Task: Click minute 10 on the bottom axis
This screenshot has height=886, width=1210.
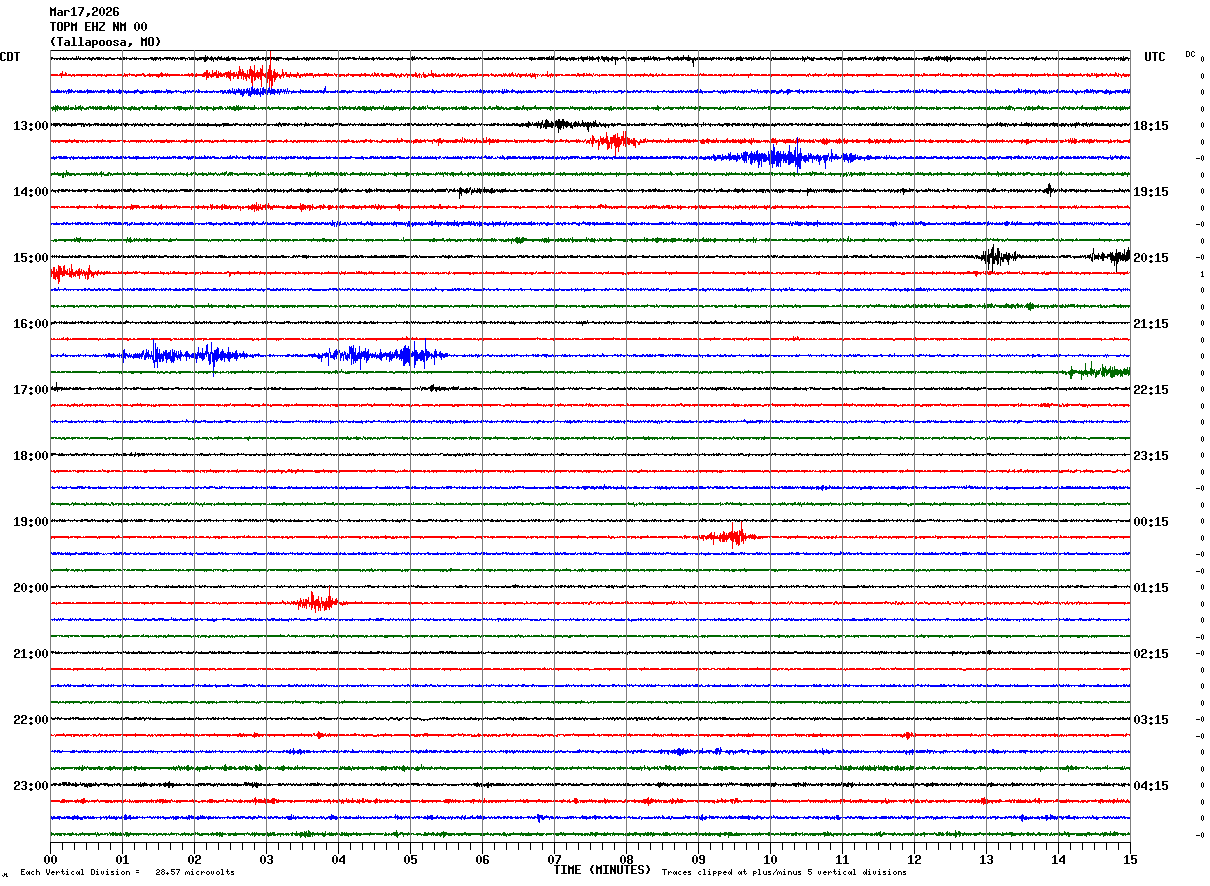Action: coord(771,859)
